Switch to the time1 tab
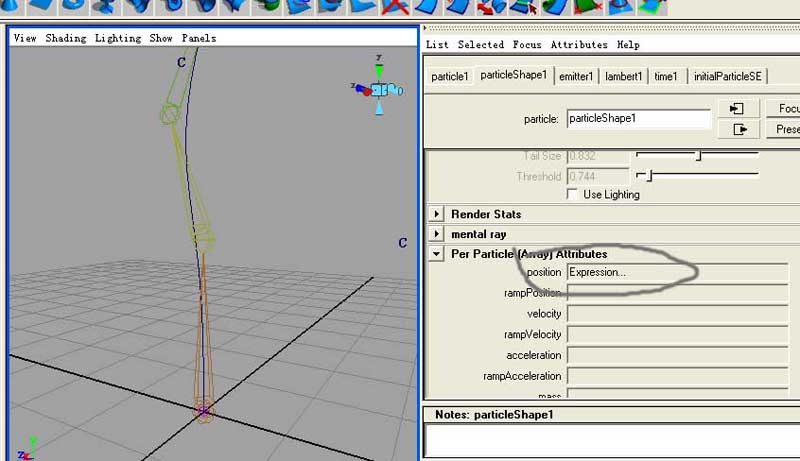The height and width of the screenshot is (461, 800). 666,76
